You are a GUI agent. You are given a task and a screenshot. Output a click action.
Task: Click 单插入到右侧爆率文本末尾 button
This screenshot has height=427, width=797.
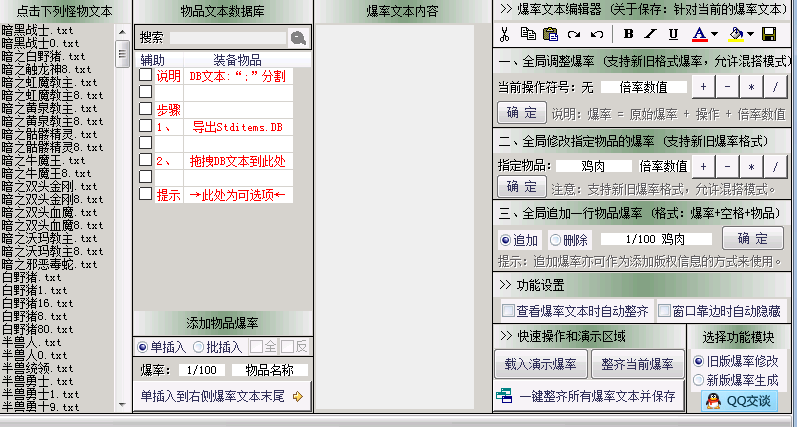(x=222, y=396)
